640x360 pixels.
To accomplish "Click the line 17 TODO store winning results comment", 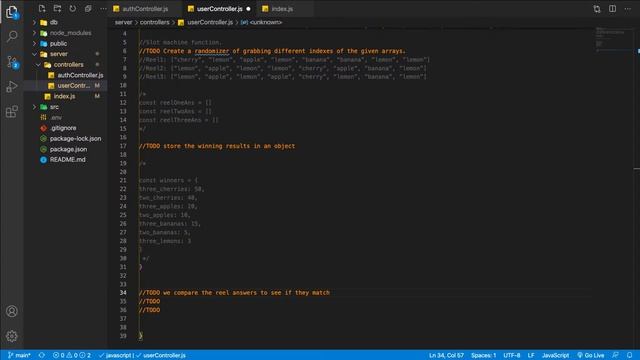I will (217, 146).
